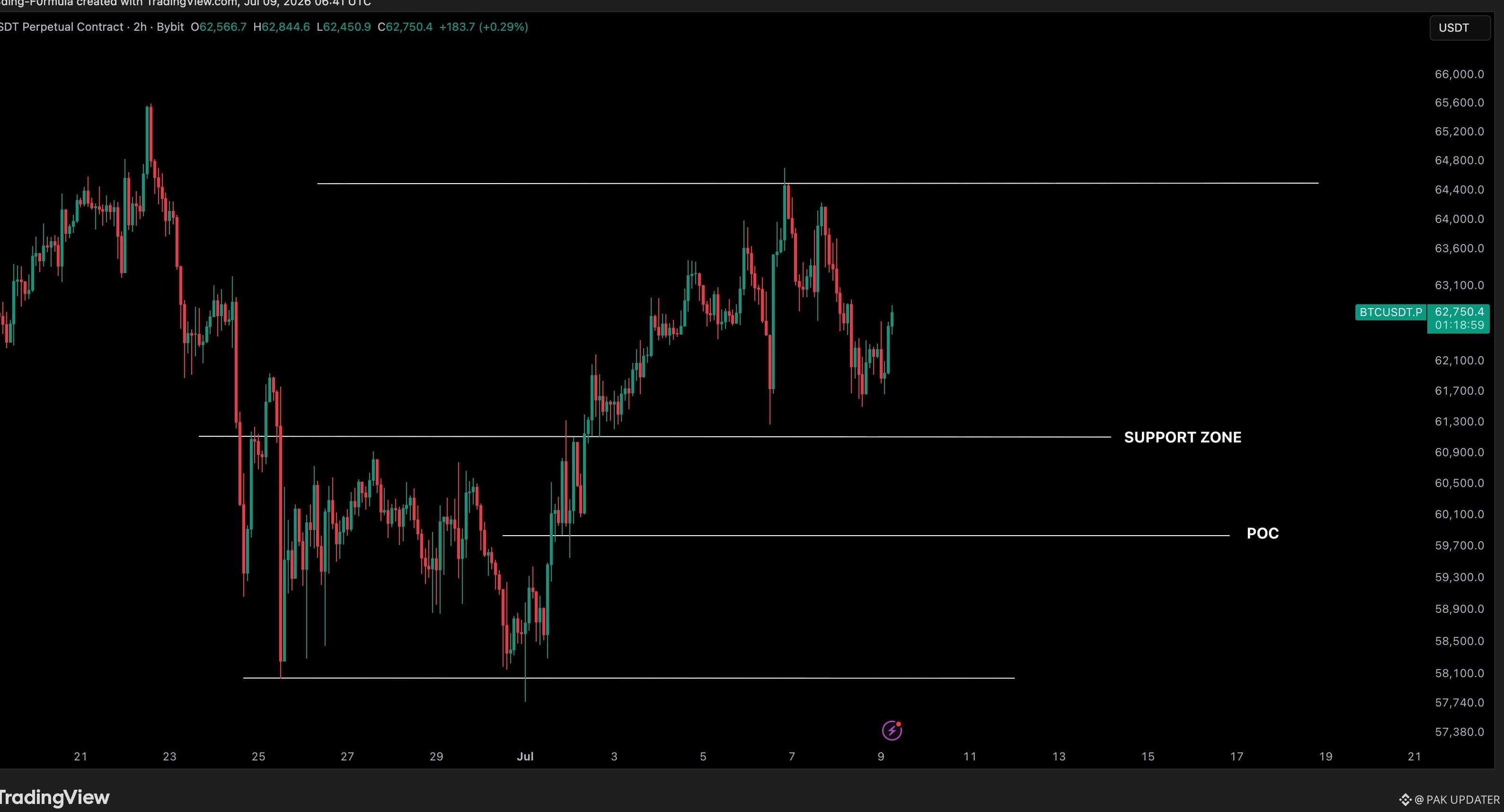This screenshot has width=1504, height=812.
Task: Select the BTCUSDT.P symbol price tag
Action: pyautogui.click(x=1391, y=312)
